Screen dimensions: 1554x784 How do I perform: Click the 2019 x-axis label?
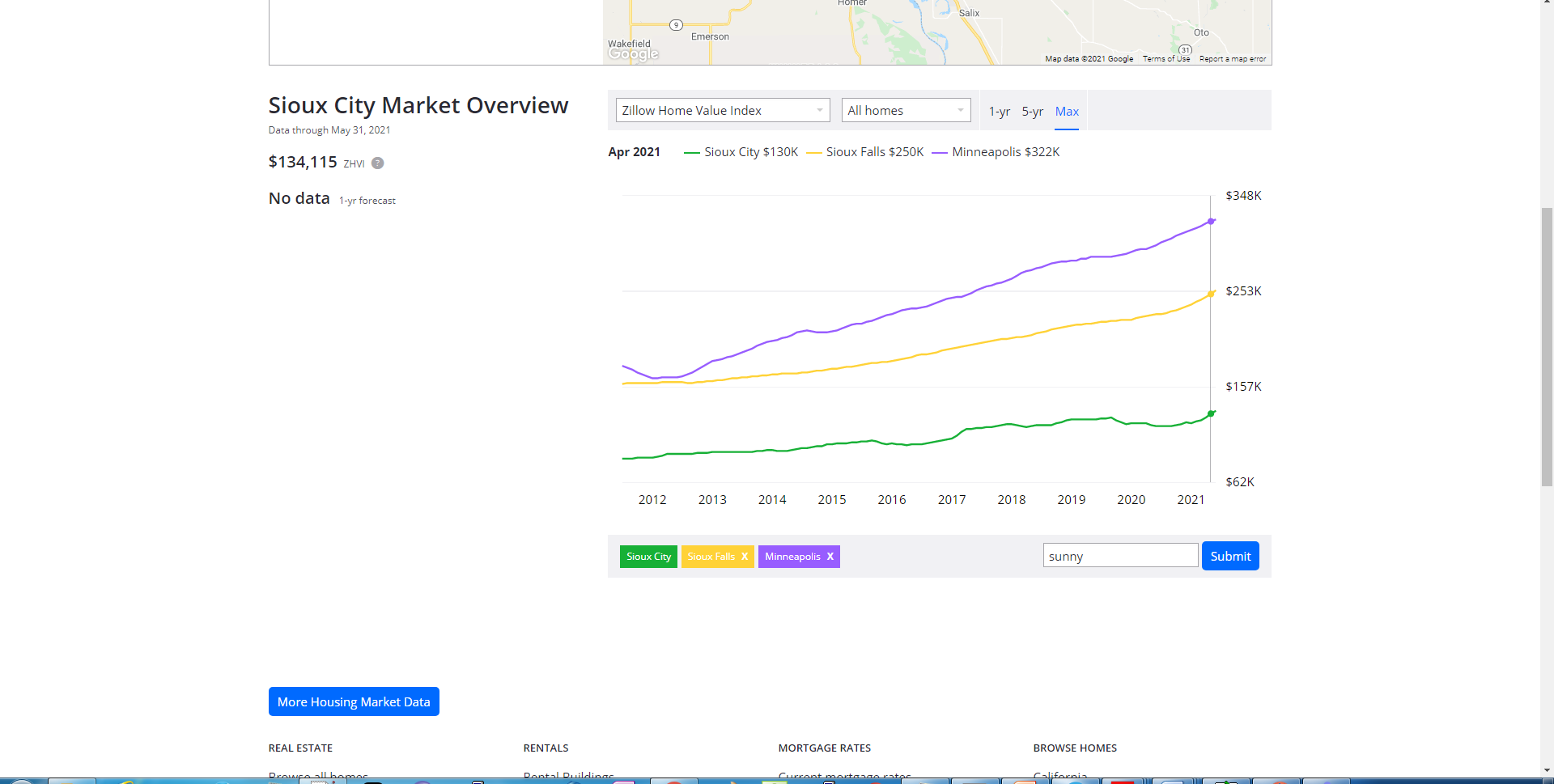[x=1072, y=500]
